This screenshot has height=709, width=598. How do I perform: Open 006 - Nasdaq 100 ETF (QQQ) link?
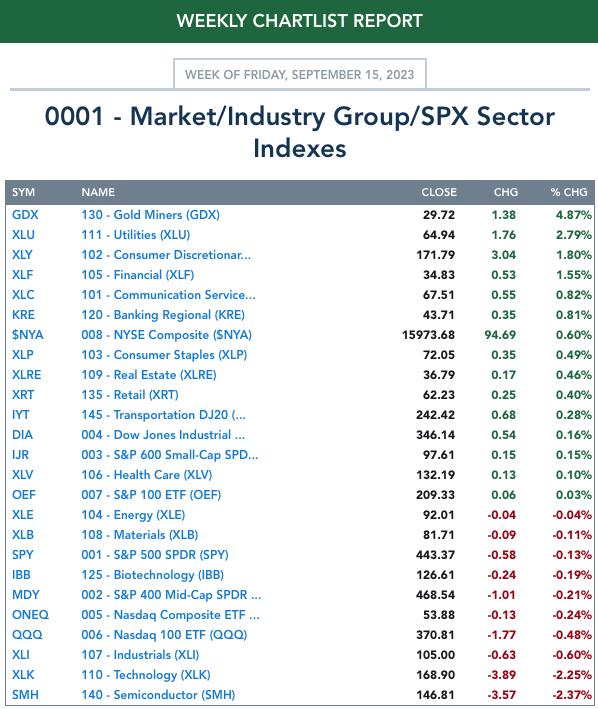click(164, 635)
